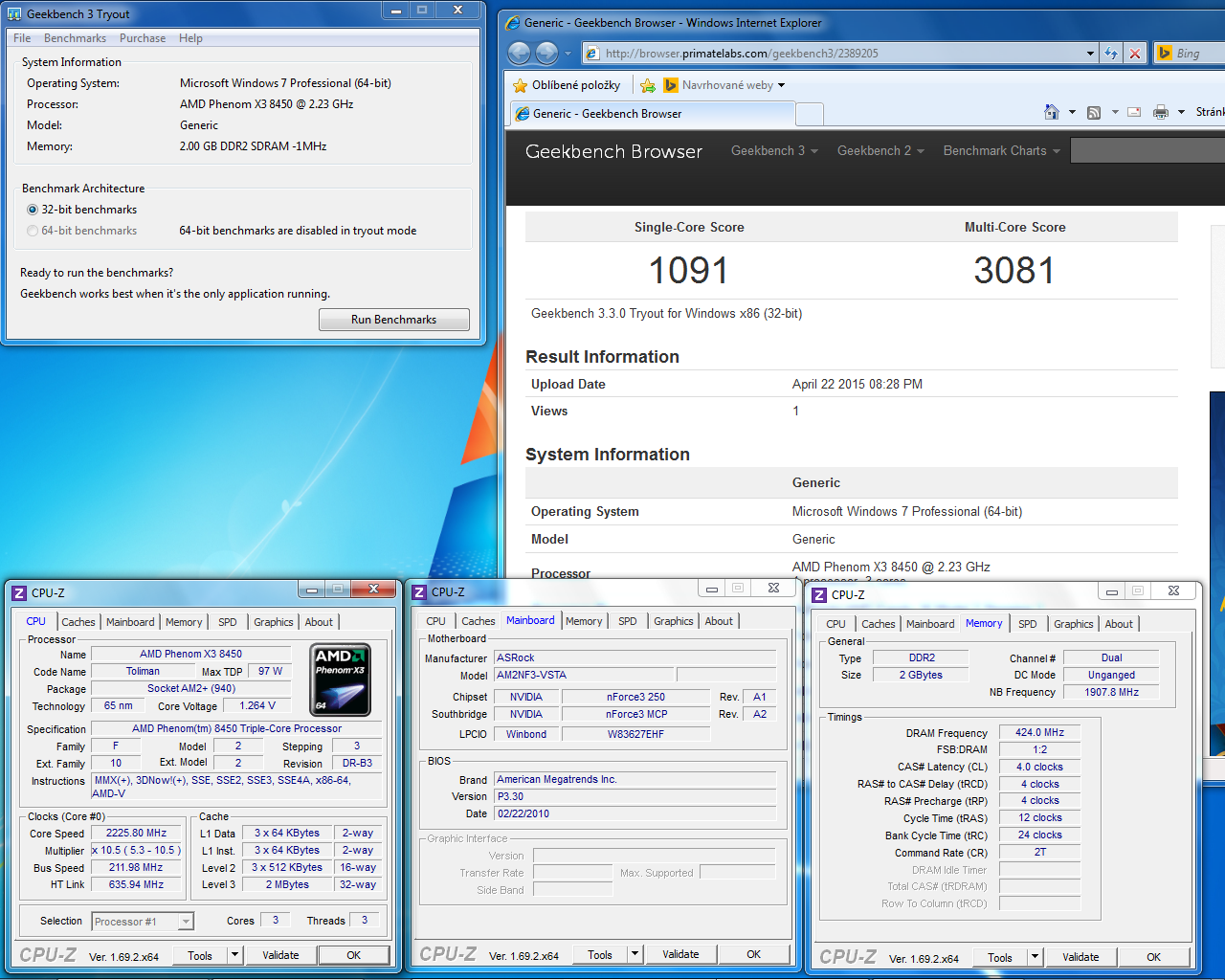Open the Purchase menu in Geekbench

point(143,38)
